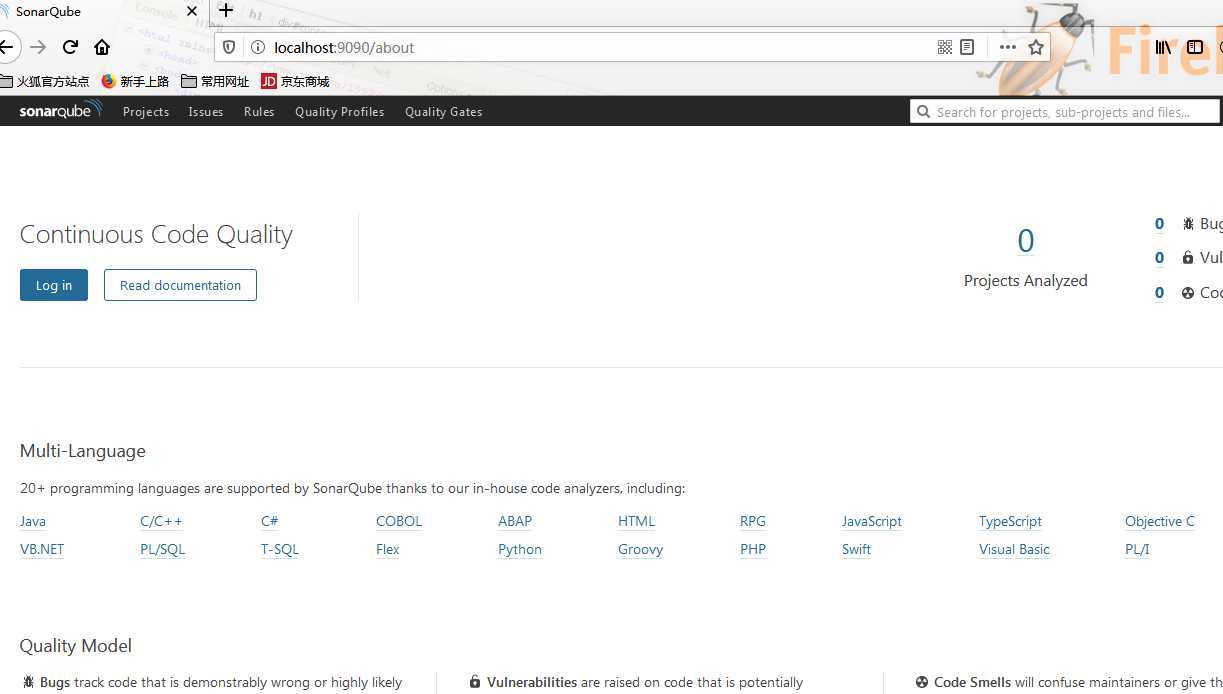The image size is (1223, 694).
Task: Open the VB.NET language link
Action: pyautogui.click(x=42, y=549)
